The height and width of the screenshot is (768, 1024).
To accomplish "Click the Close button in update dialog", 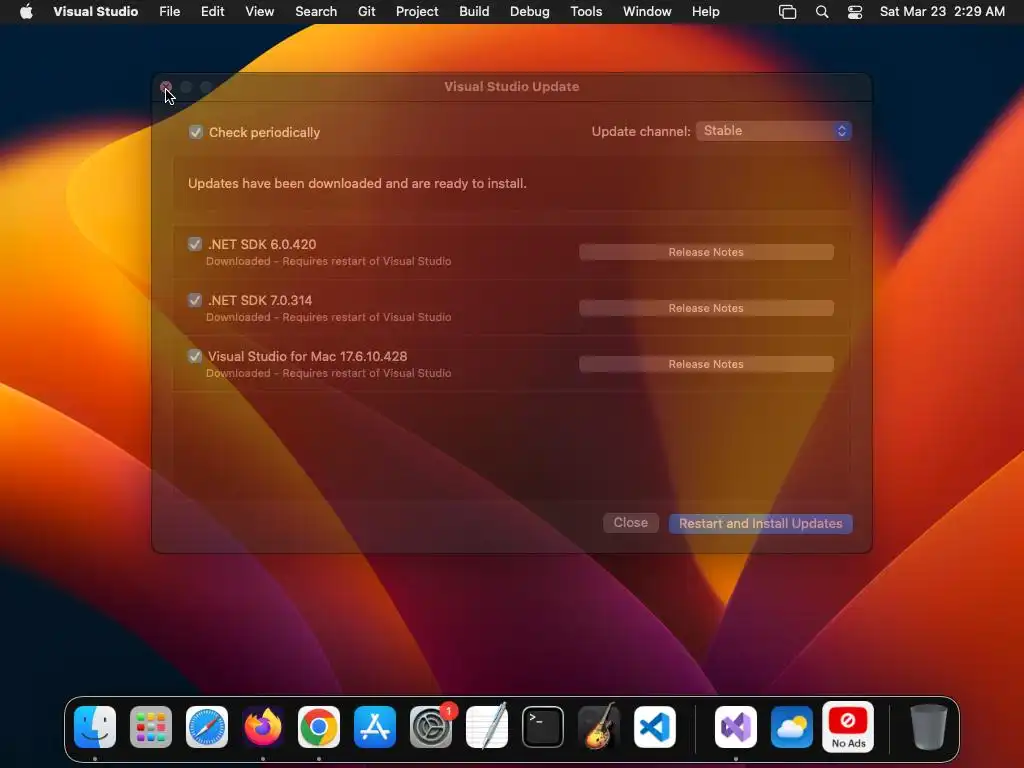I will click(x=631, y=523).
